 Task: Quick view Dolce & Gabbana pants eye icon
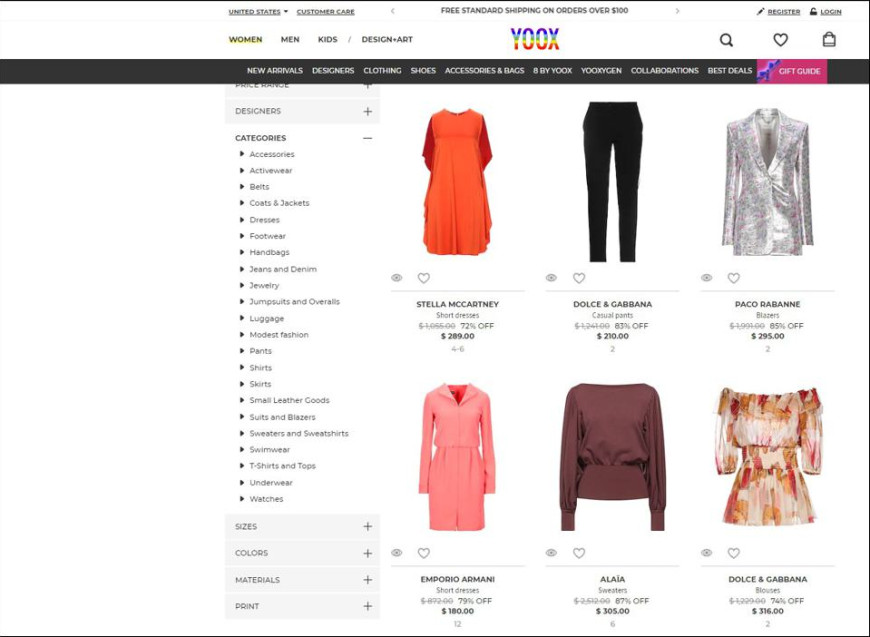551,277
